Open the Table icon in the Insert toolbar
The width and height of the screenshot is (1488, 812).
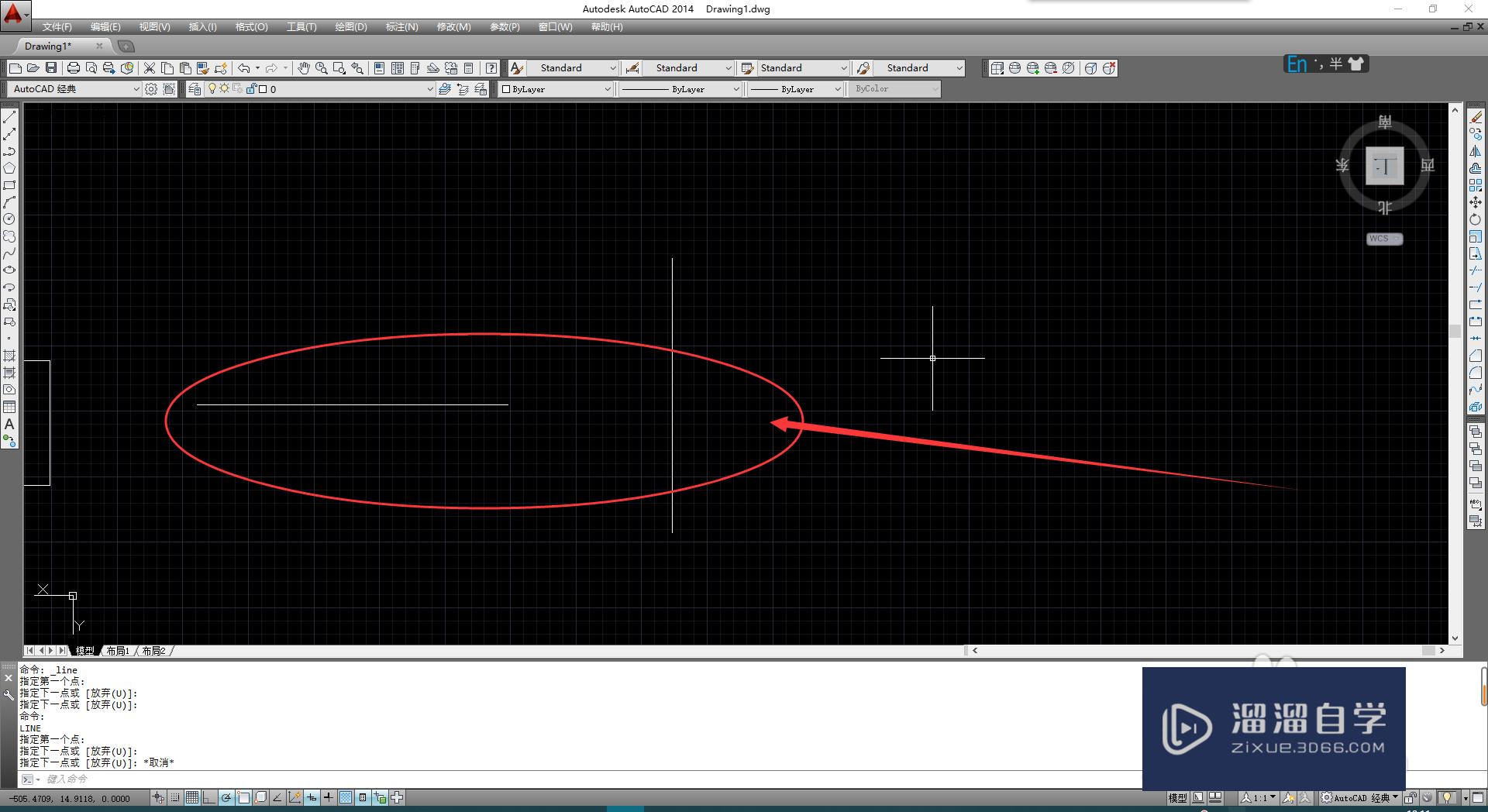9,407
